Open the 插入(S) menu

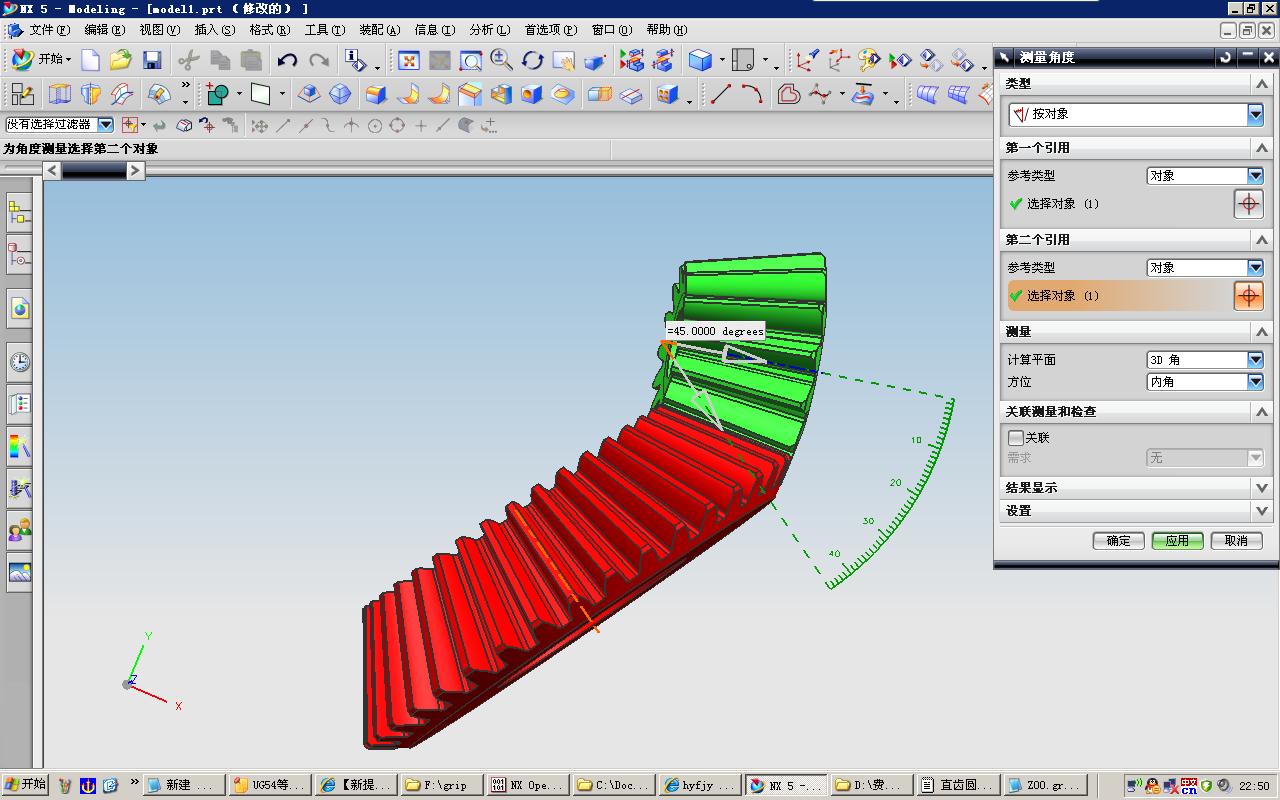[x=215, y=30]
